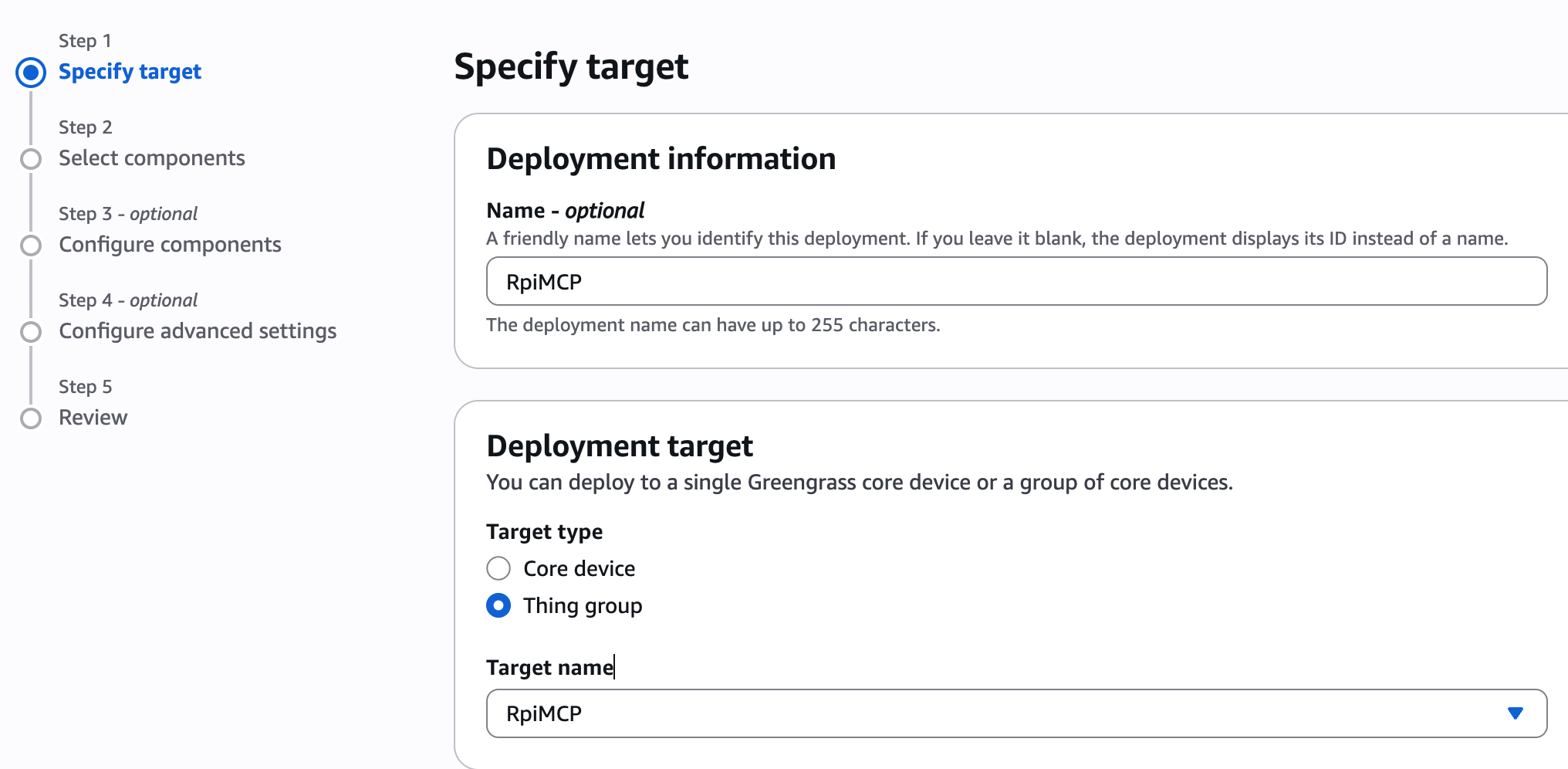
Task: Select the Thing group radio button
Action: [x=498, y=606]
